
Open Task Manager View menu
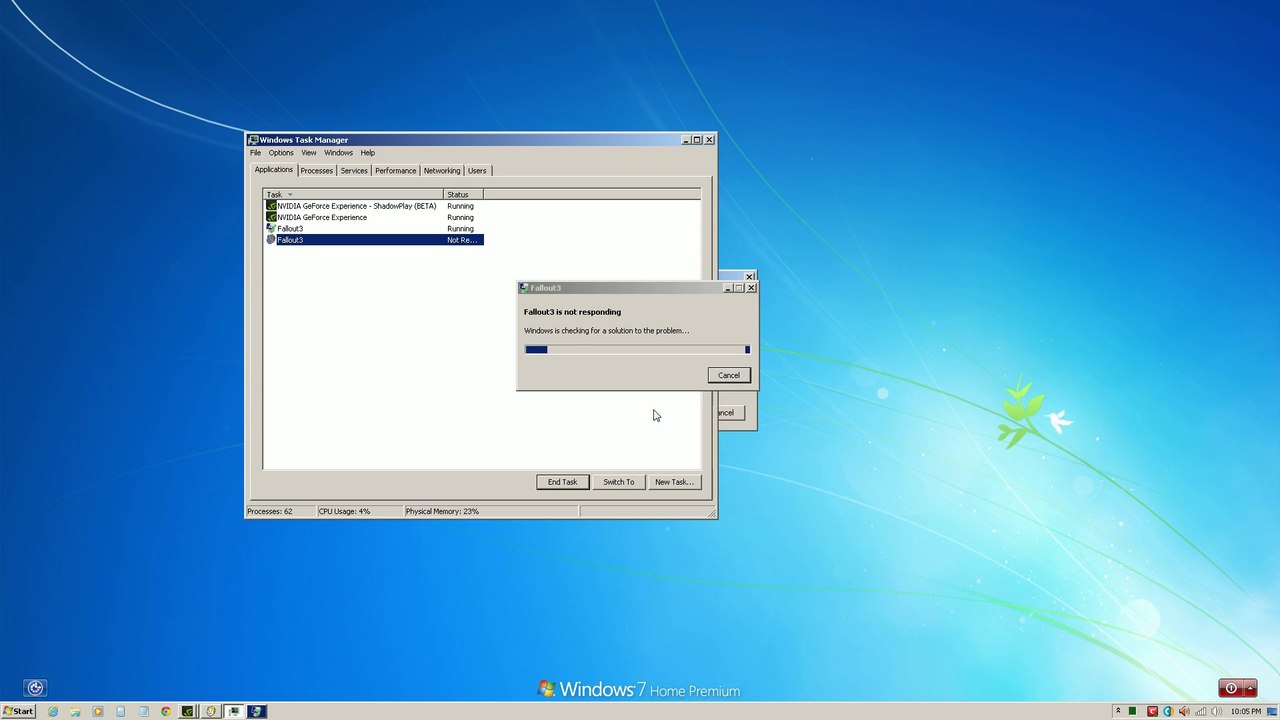[x=309, y=153]
